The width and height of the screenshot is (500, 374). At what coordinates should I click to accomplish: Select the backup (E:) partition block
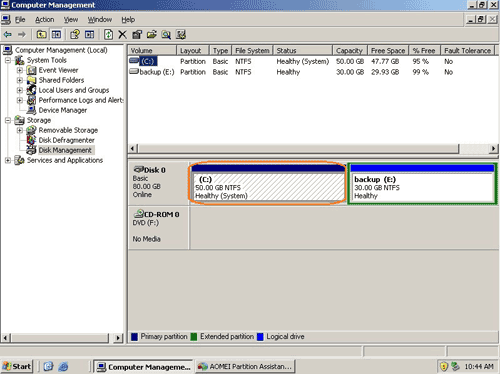(x=422, y=184)
